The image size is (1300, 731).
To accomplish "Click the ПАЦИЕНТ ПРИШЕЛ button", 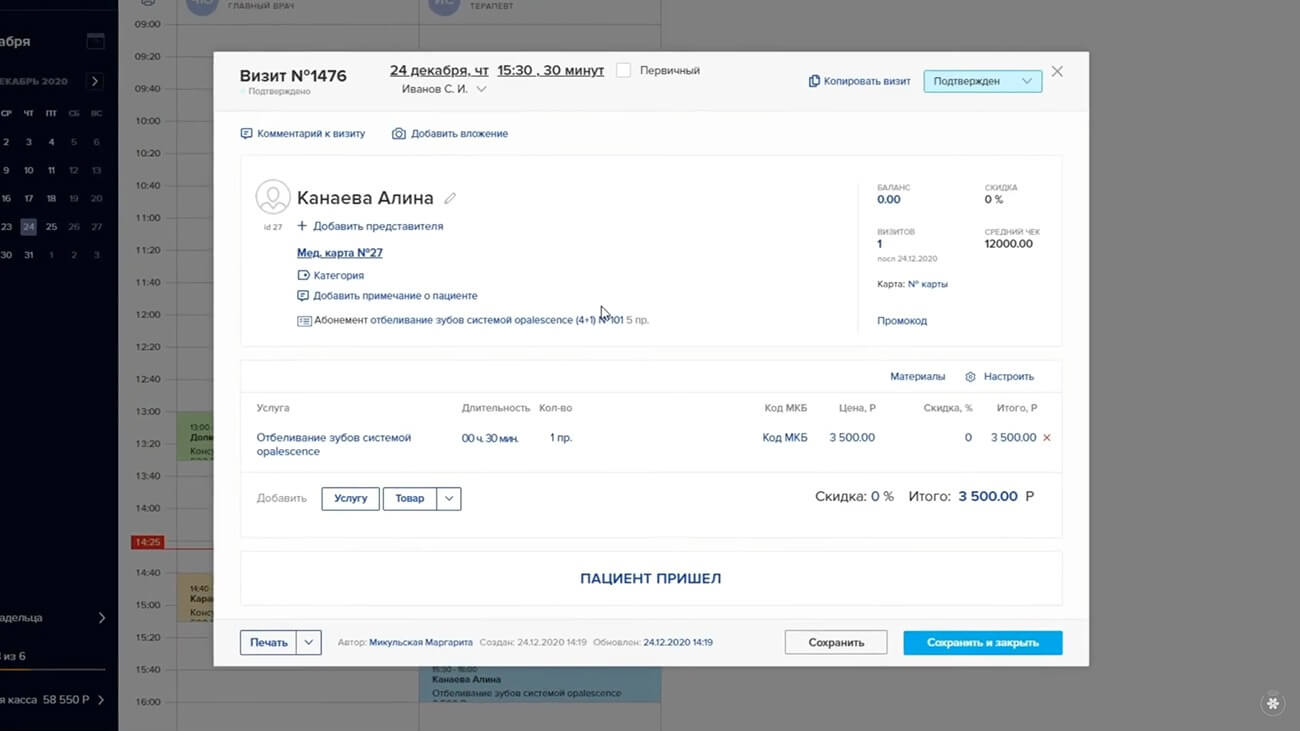I will click(650, 578).
